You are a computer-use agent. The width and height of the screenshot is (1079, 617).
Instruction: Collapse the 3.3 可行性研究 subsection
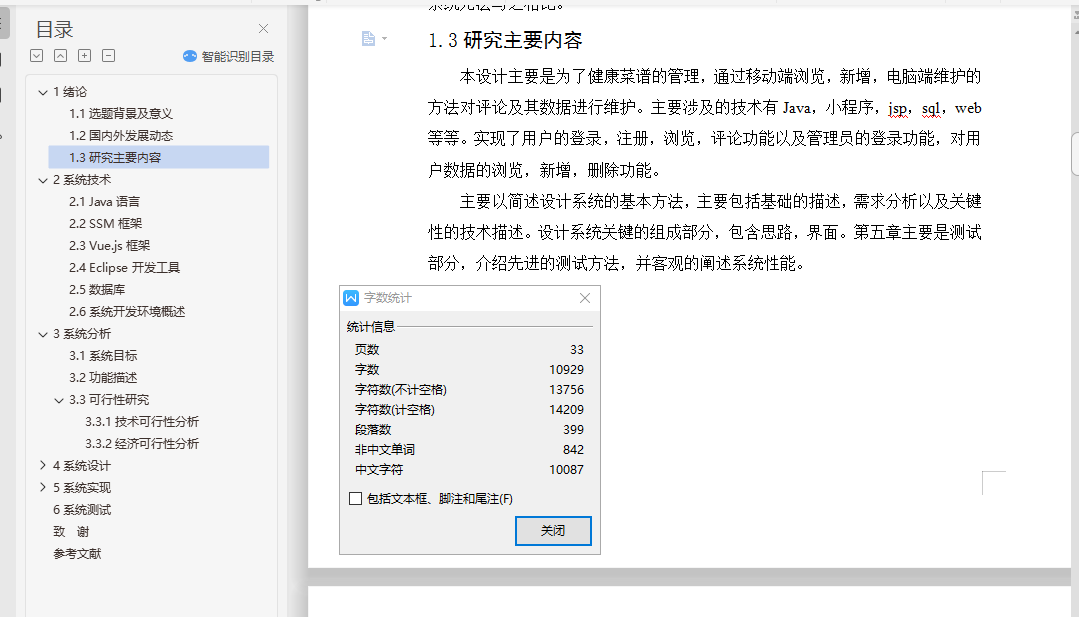click(59, 400)
